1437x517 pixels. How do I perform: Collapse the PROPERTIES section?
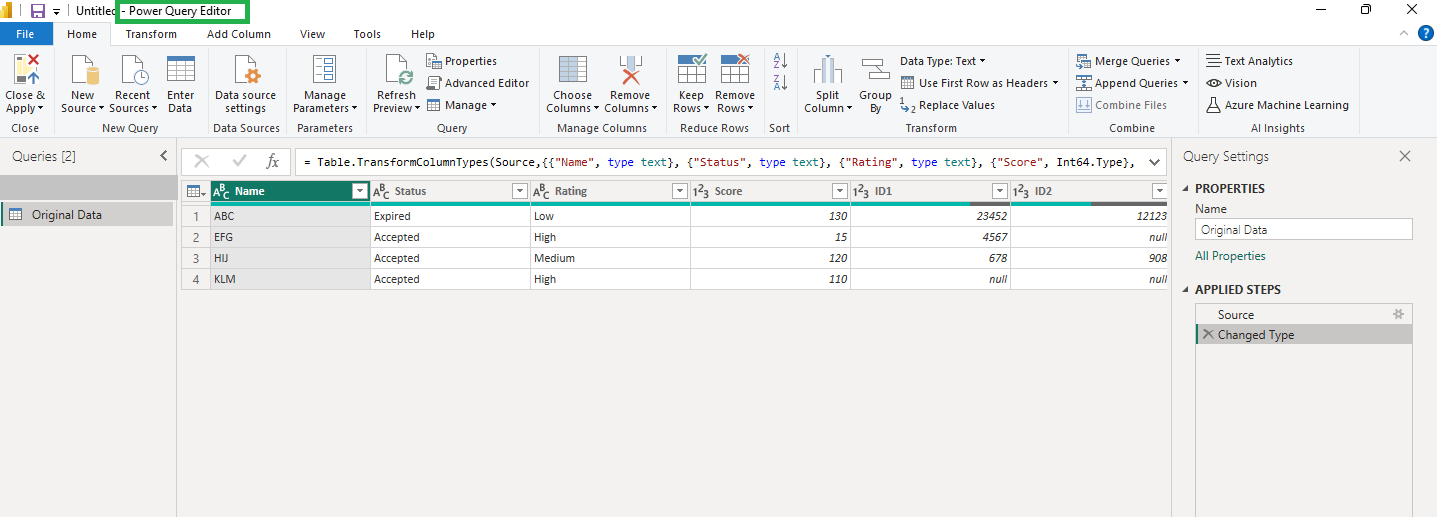pyautogui.click(x=1187, y=189)
